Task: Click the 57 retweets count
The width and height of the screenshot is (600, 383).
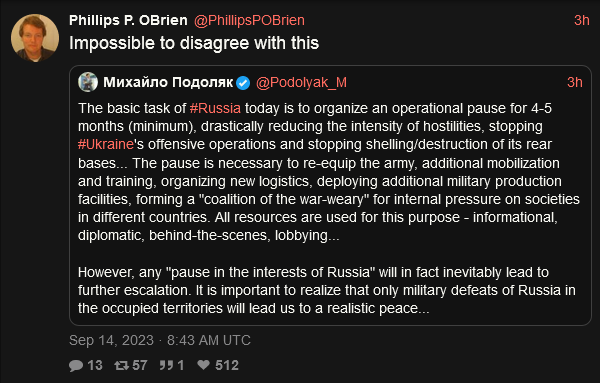Action: click(140, 365)
